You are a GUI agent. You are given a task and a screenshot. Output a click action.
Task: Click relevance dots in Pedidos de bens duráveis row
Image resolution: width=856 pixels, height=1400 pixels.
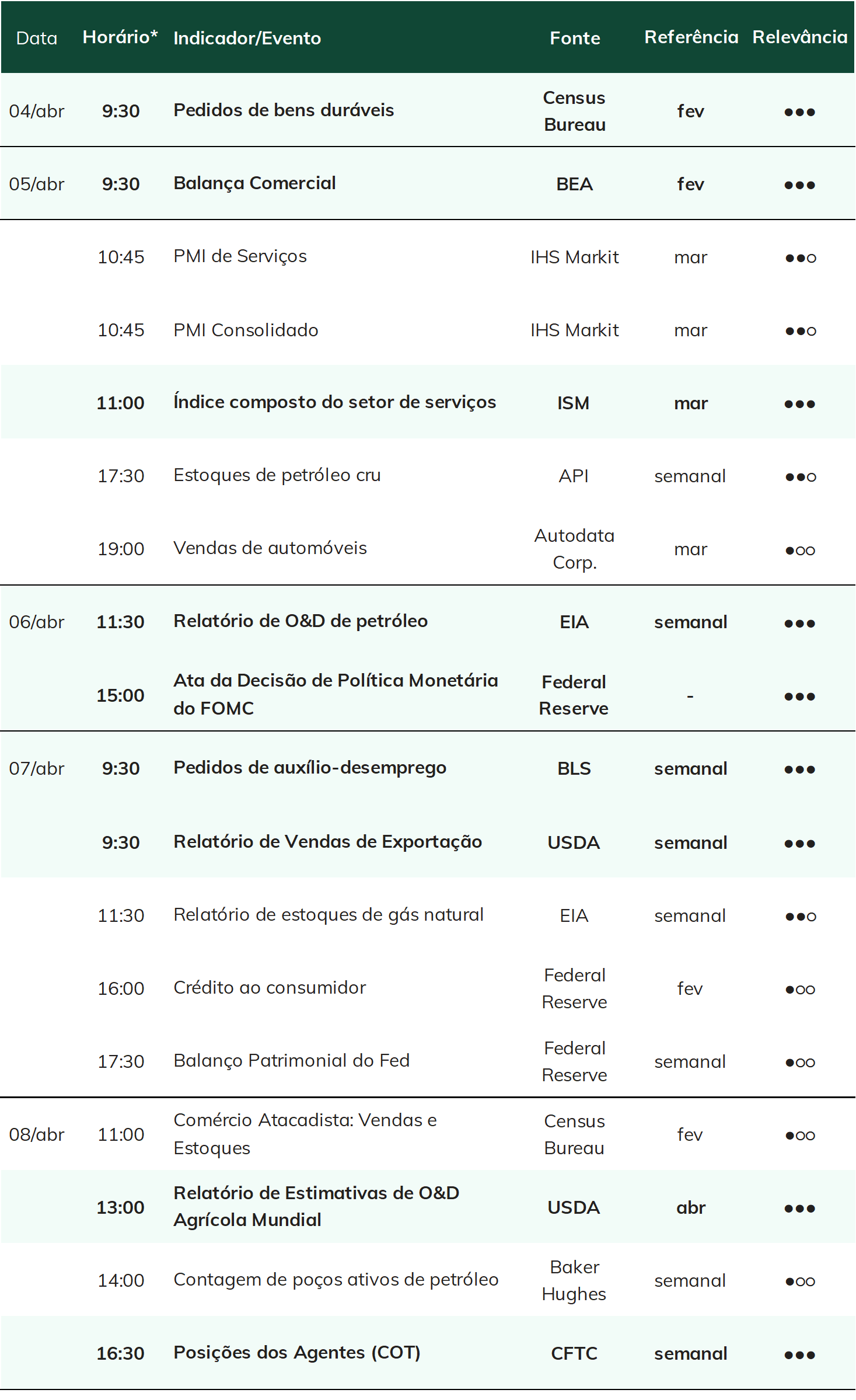(800, 112)
